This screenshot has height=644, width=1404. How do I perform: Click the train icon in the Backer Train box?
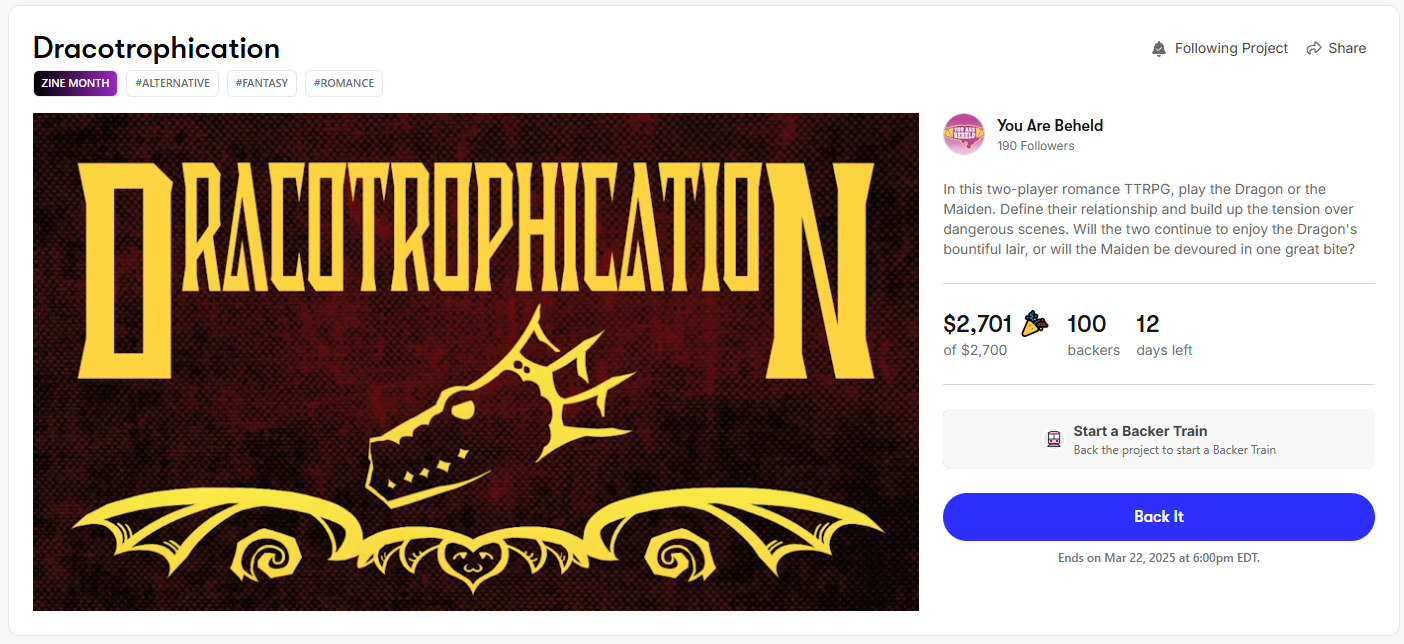click(1054, 439)
